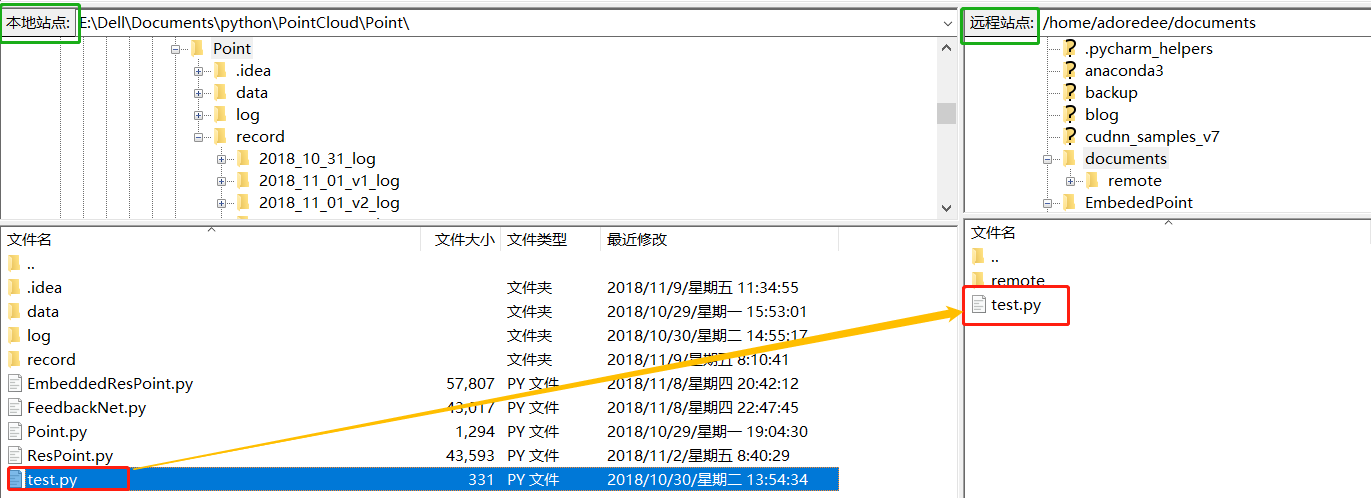This screenshot has height=498, width=1371.
Task: Click the 远程站点 label
Action: tap(1001, 22)
